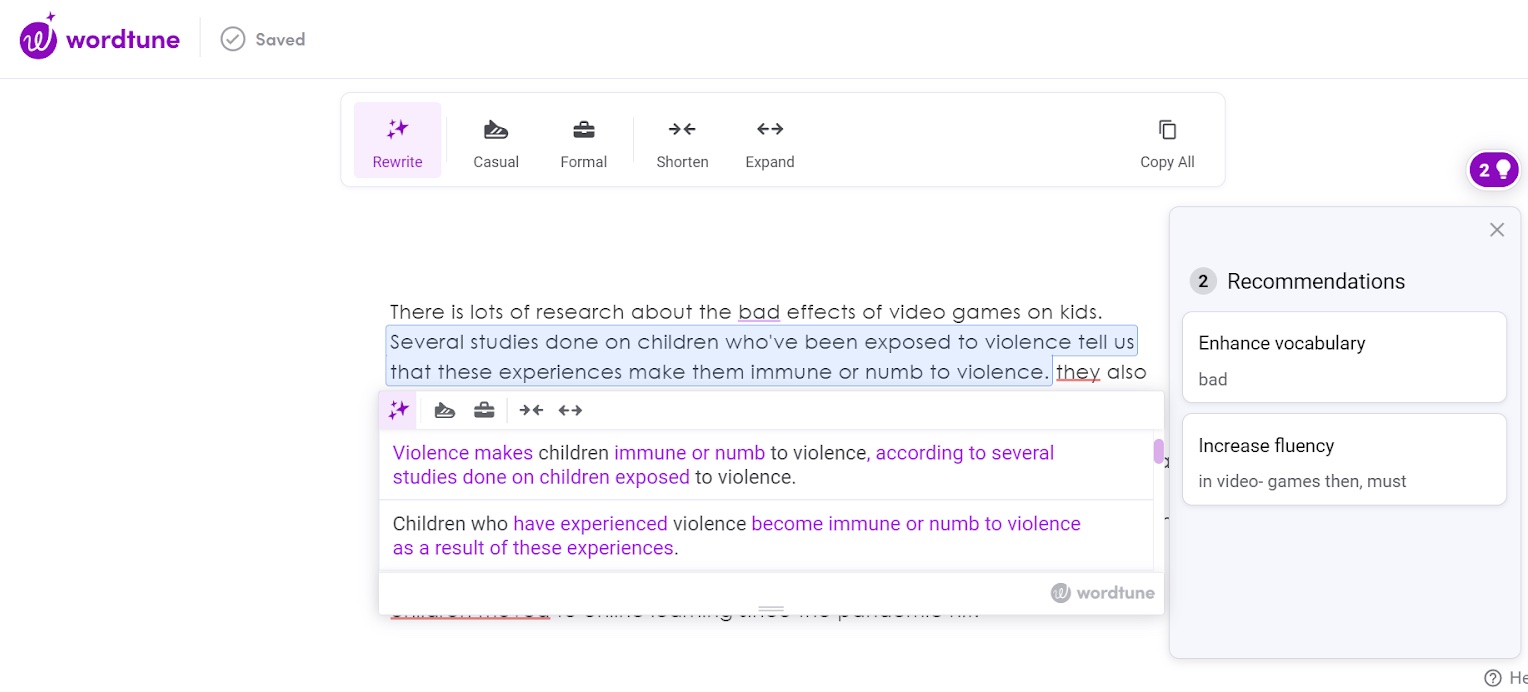Open the Enhance vocabulary recommendation card
Screen dimensions: 1528x692
pyautogui.click(x=1344, y=357)
